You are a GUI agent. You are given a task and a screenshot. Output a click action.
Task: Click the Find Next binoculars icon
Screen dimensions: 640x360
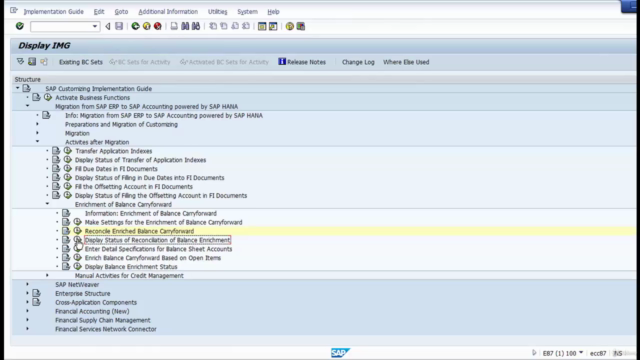point(196,26)
